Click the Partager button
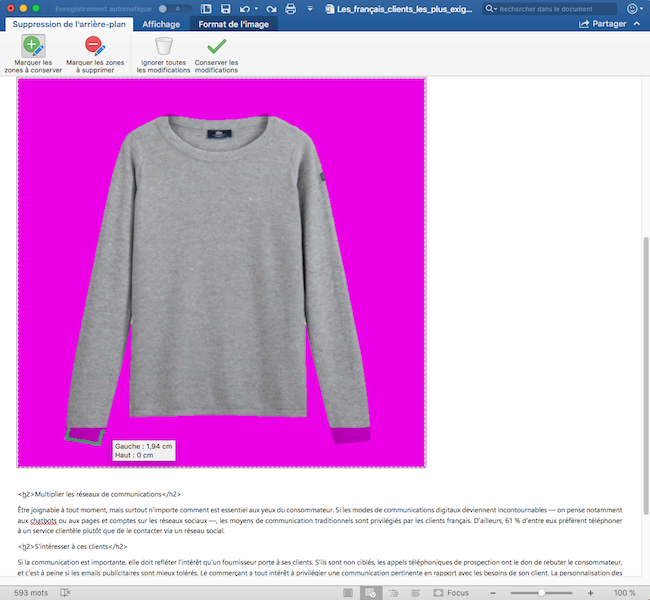Image resolution: width=650 pixels, height=600 pixels. click(x=603, y=24)
